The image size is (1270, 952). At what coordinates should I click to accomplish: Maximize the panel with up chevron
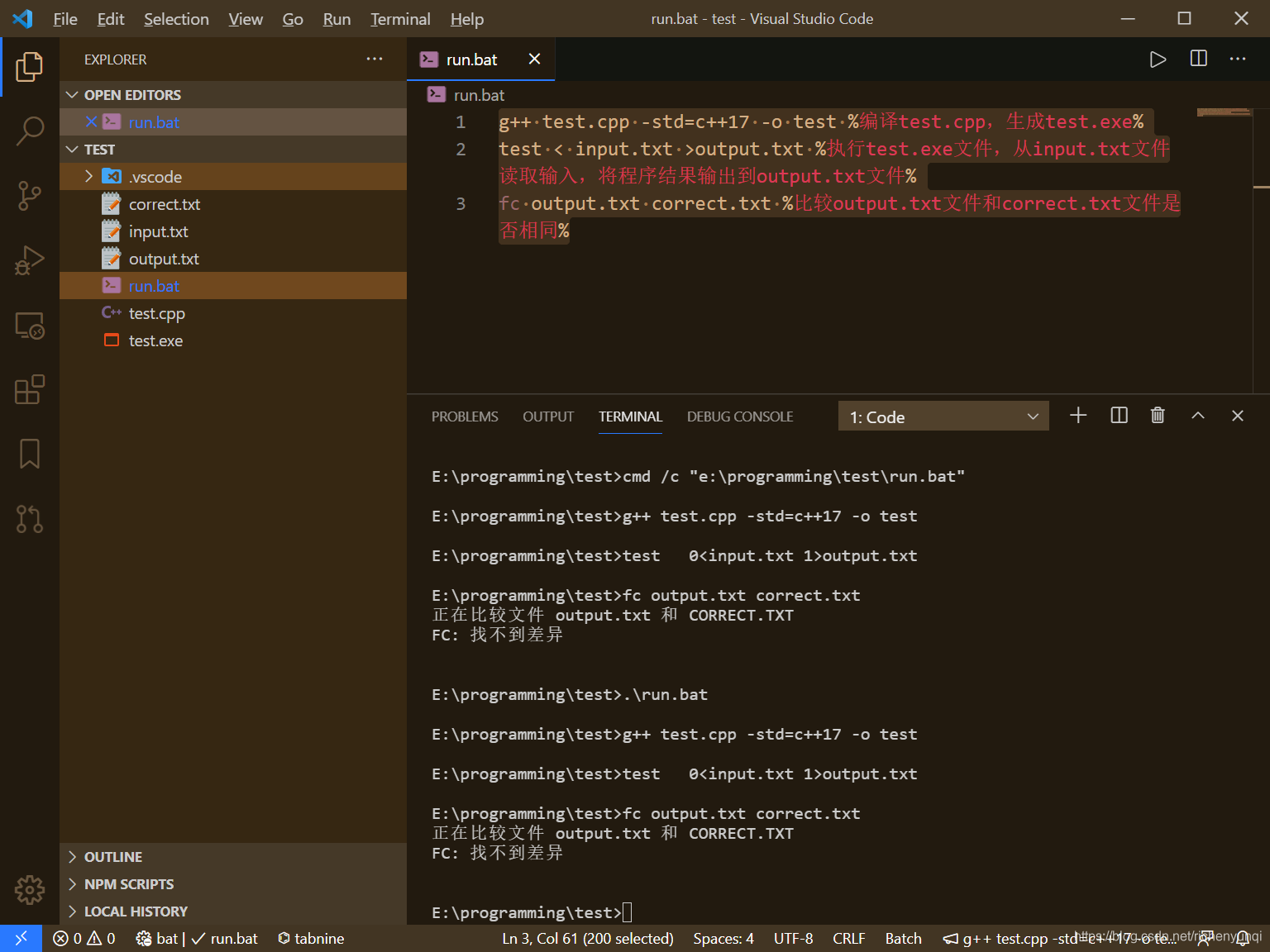coord(1197,415)
